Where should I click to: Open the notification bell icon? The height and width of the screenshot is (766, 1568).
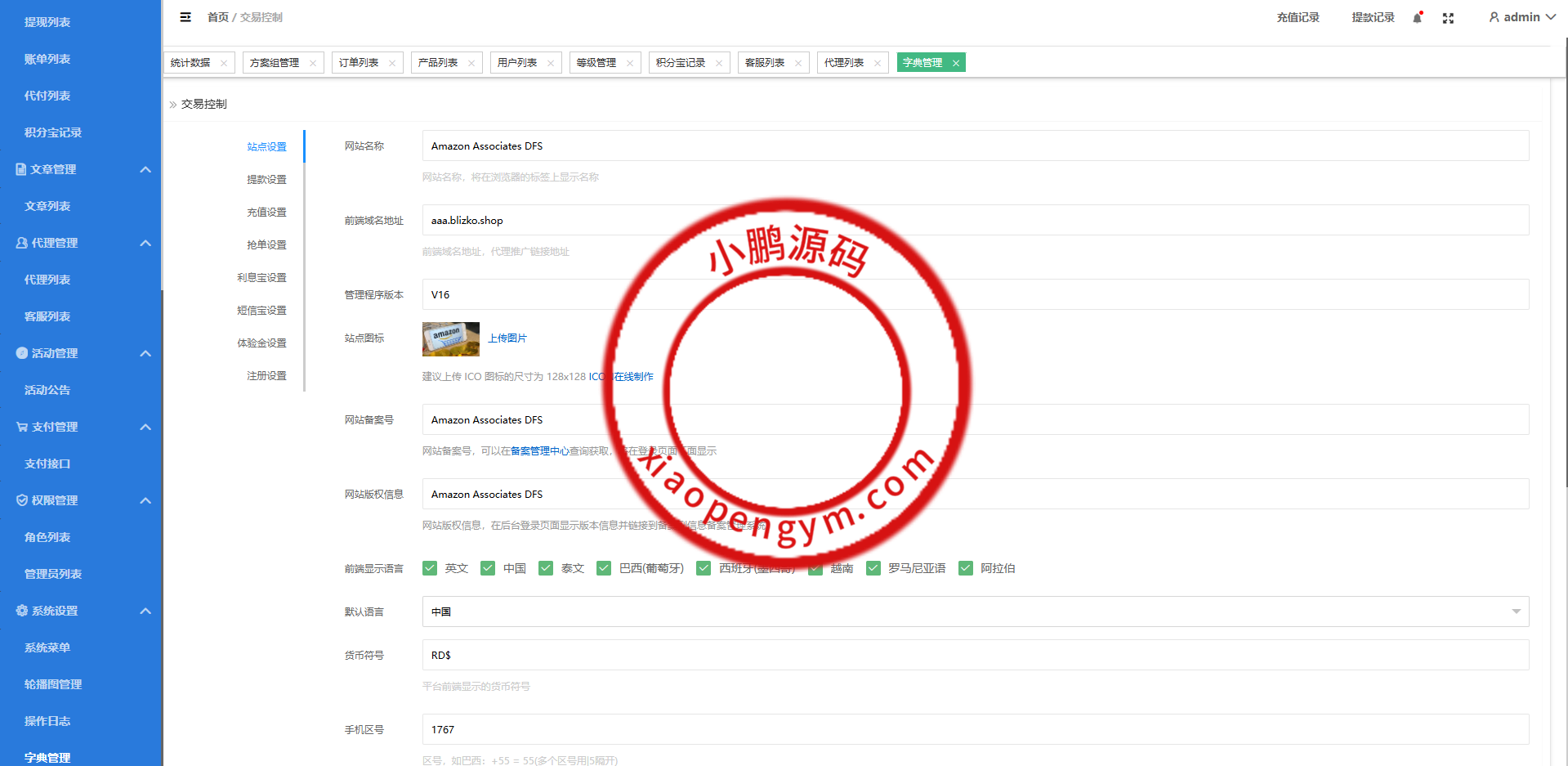tap(1418, 17)
